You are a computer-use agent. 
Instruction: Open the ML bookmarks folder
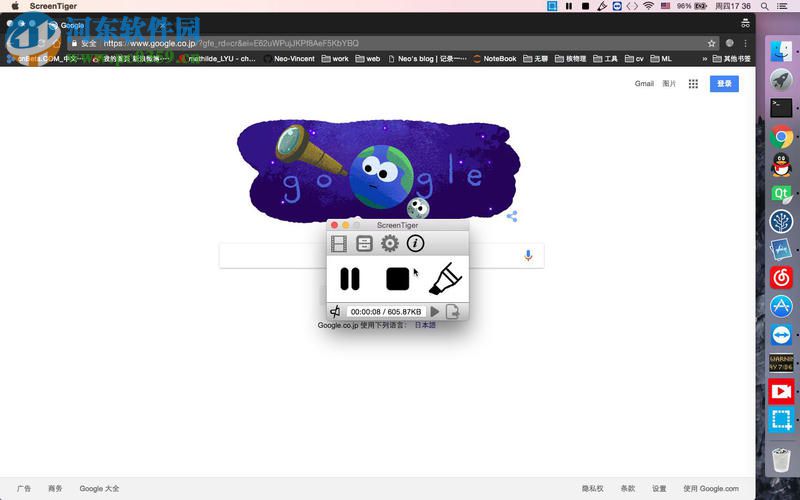click(661, 59)
